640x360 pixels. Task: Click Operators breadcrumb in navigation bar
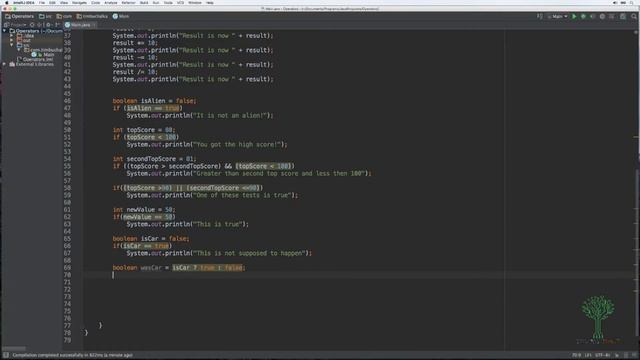pos(20,16)
